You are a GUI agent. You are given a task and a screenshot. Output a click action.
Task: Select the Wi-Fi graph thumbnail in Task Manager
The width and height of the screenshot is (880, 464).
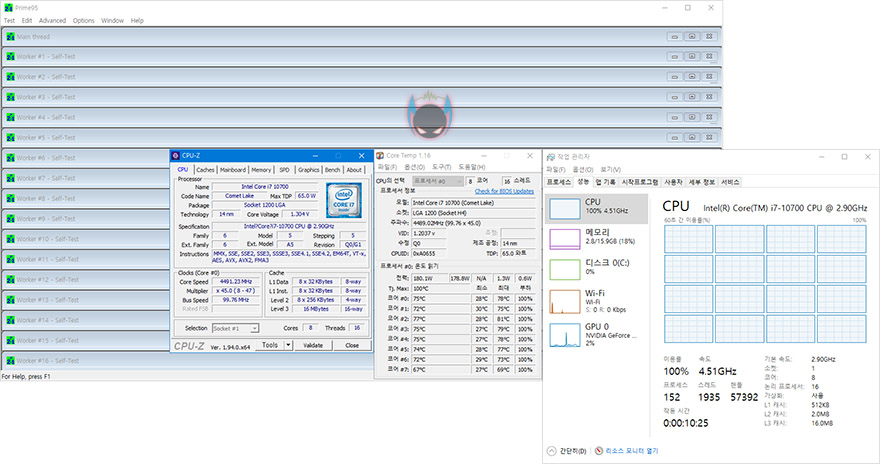click(x=565, y=302)
